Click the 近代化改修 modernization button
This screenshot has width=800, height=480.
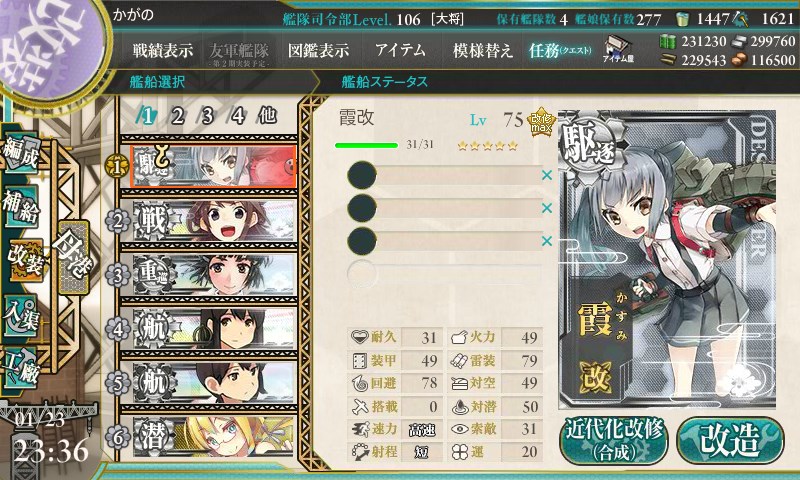point(614,441)
